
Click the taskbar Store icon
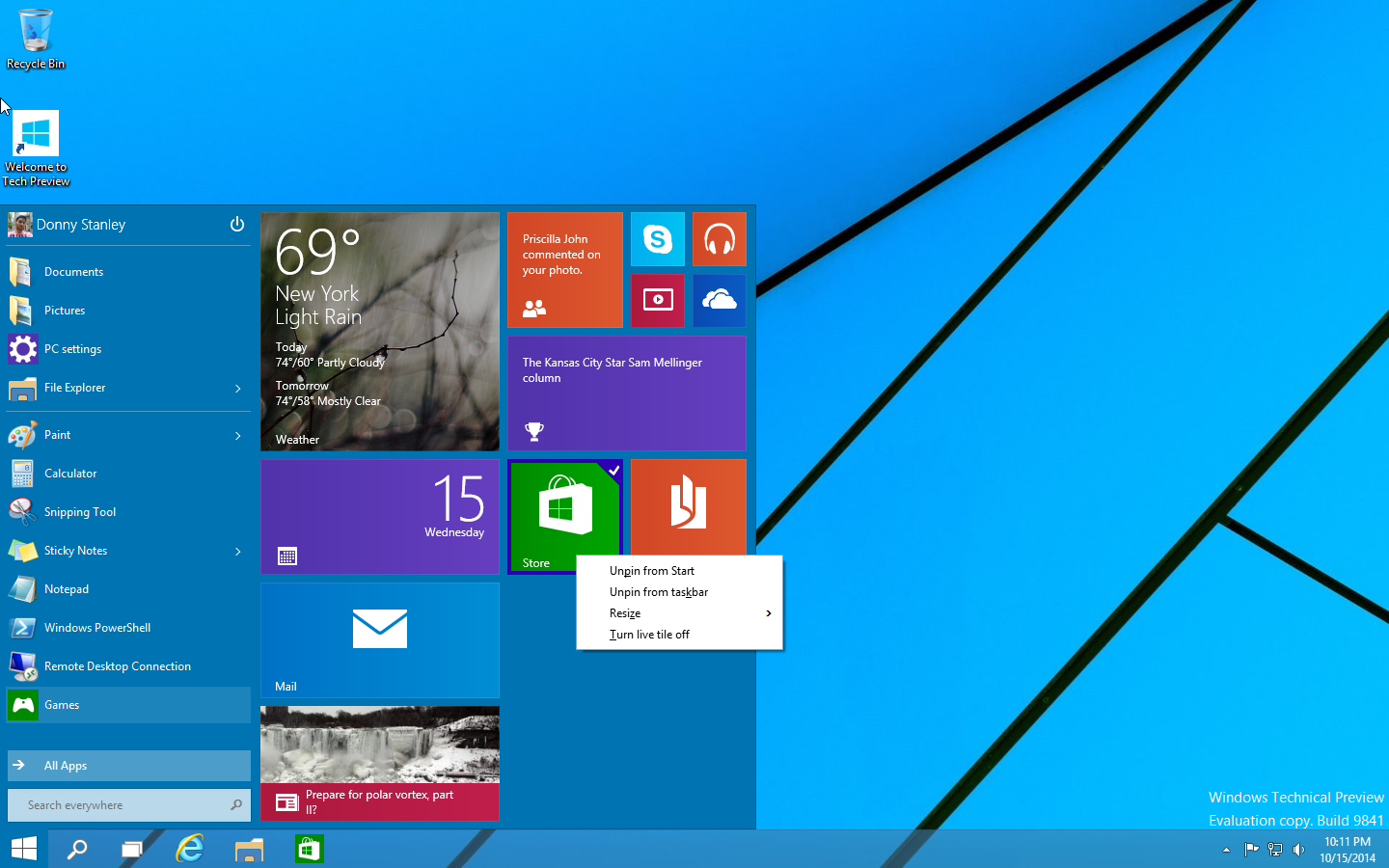point(309,849)
